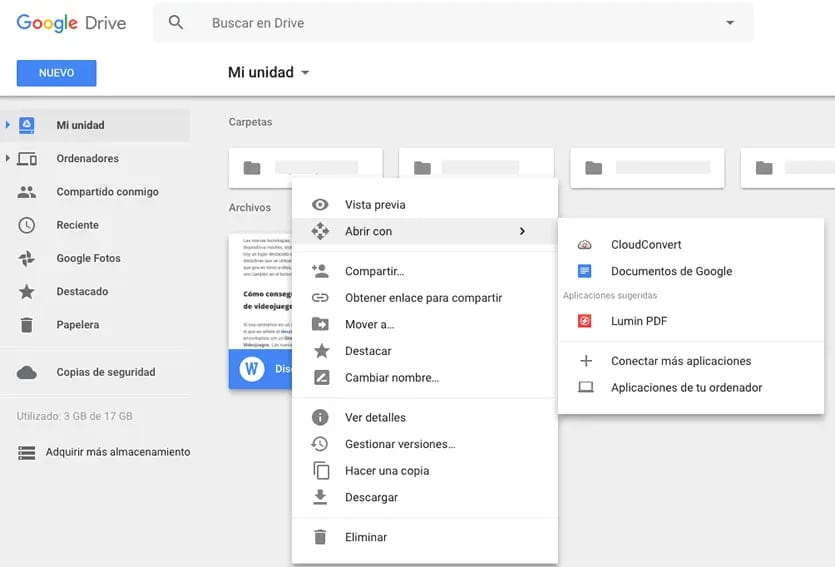
Task: Expand the Abrir con submenu chevron
Action: point(522,231)
